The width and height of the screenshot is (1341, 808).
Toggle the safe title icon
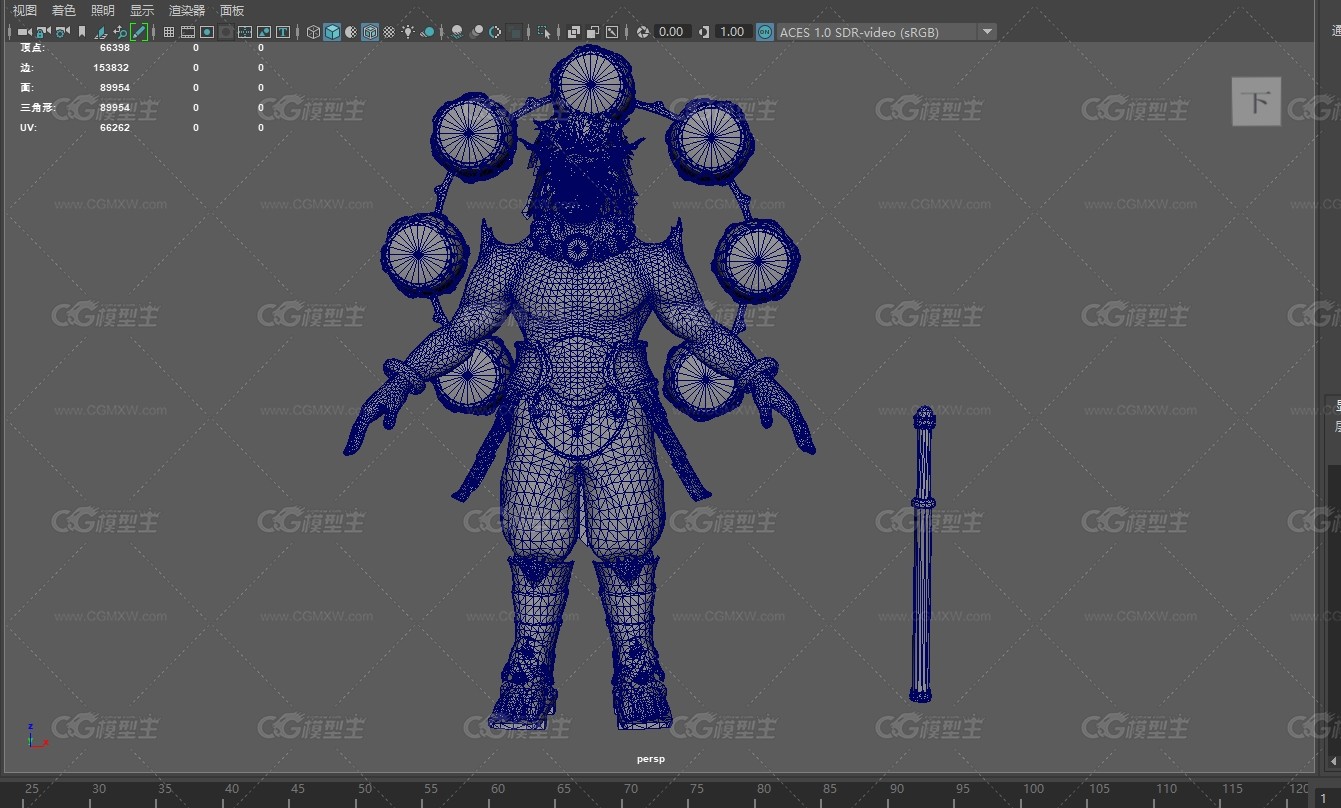coord(283,32)
